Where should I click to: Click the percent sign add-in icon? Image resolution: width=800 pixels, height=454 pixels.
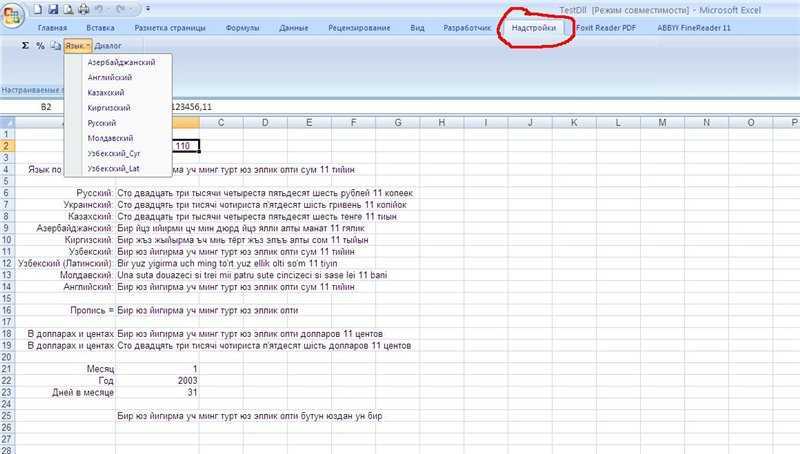click(x=40, y=45)
